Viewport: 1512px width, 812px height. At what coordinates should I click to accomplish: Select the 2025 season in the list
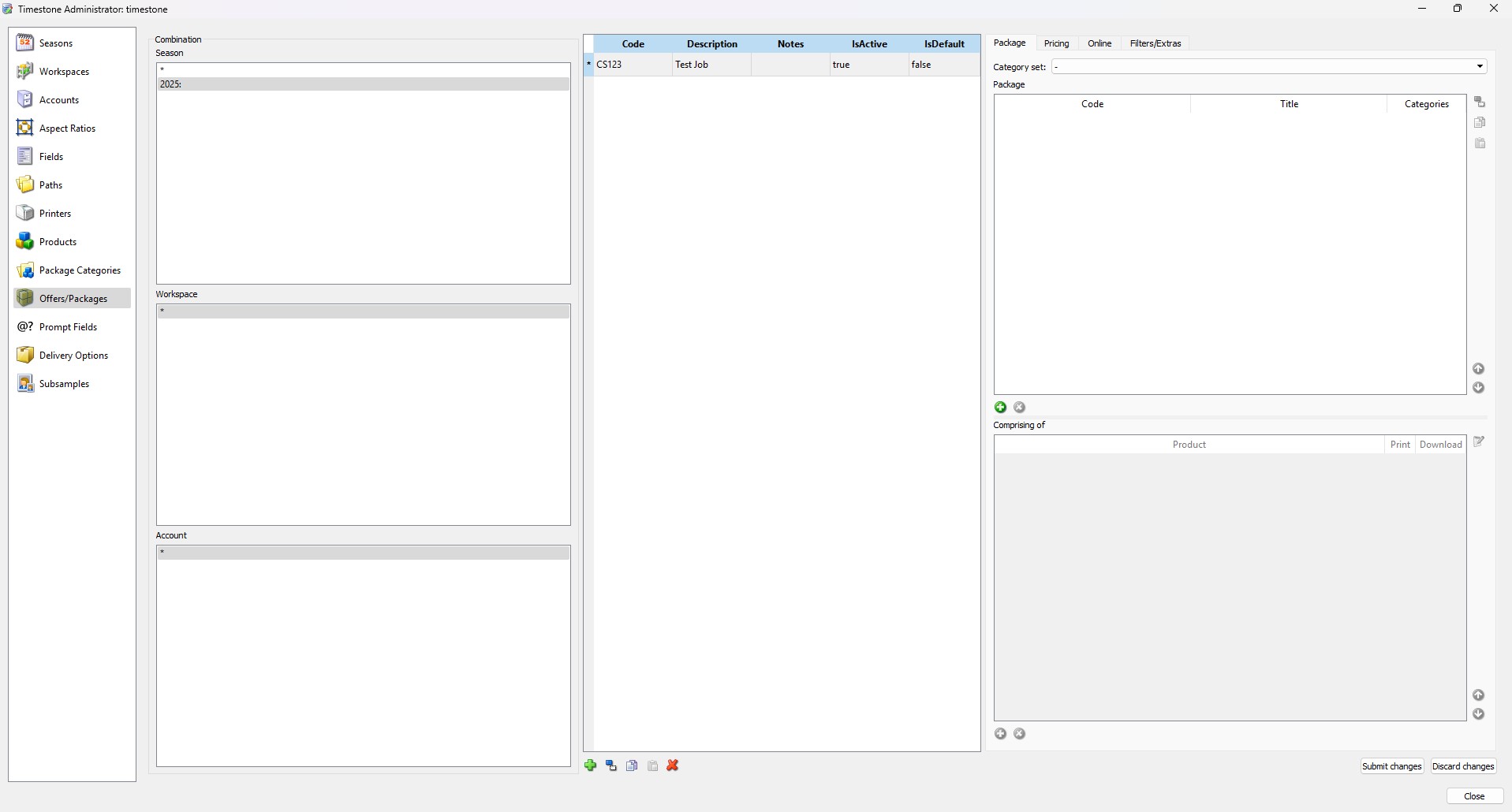(363, 84)
